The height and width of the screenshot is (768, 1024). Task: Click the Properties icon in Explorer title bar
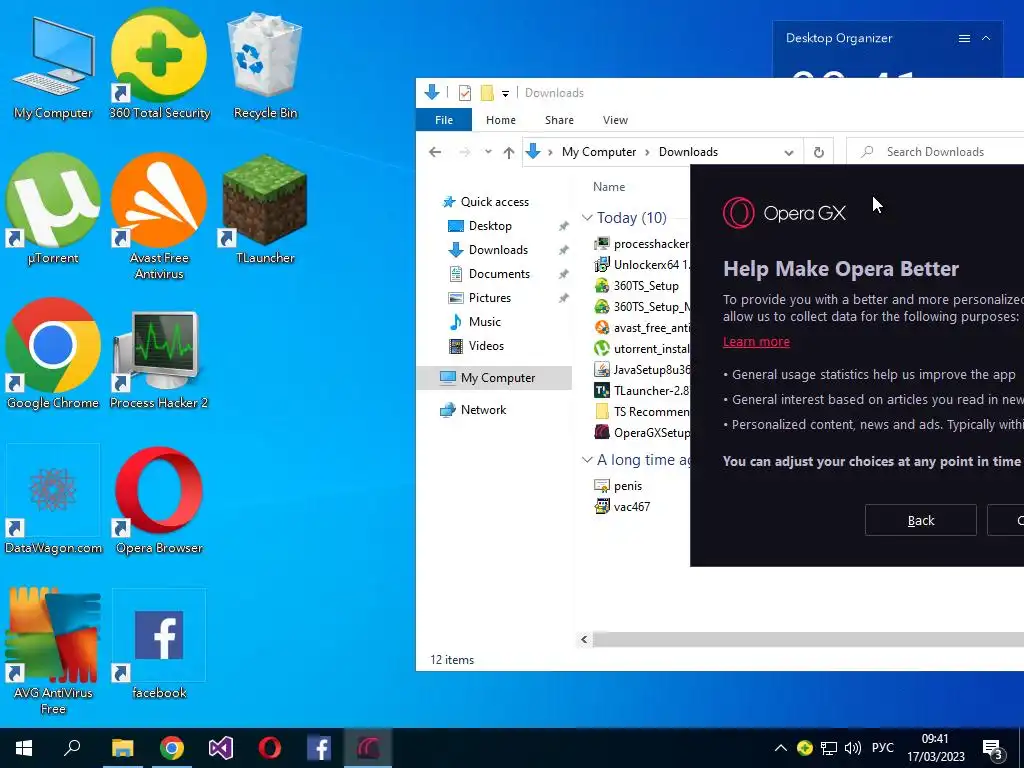click(465, 93)
